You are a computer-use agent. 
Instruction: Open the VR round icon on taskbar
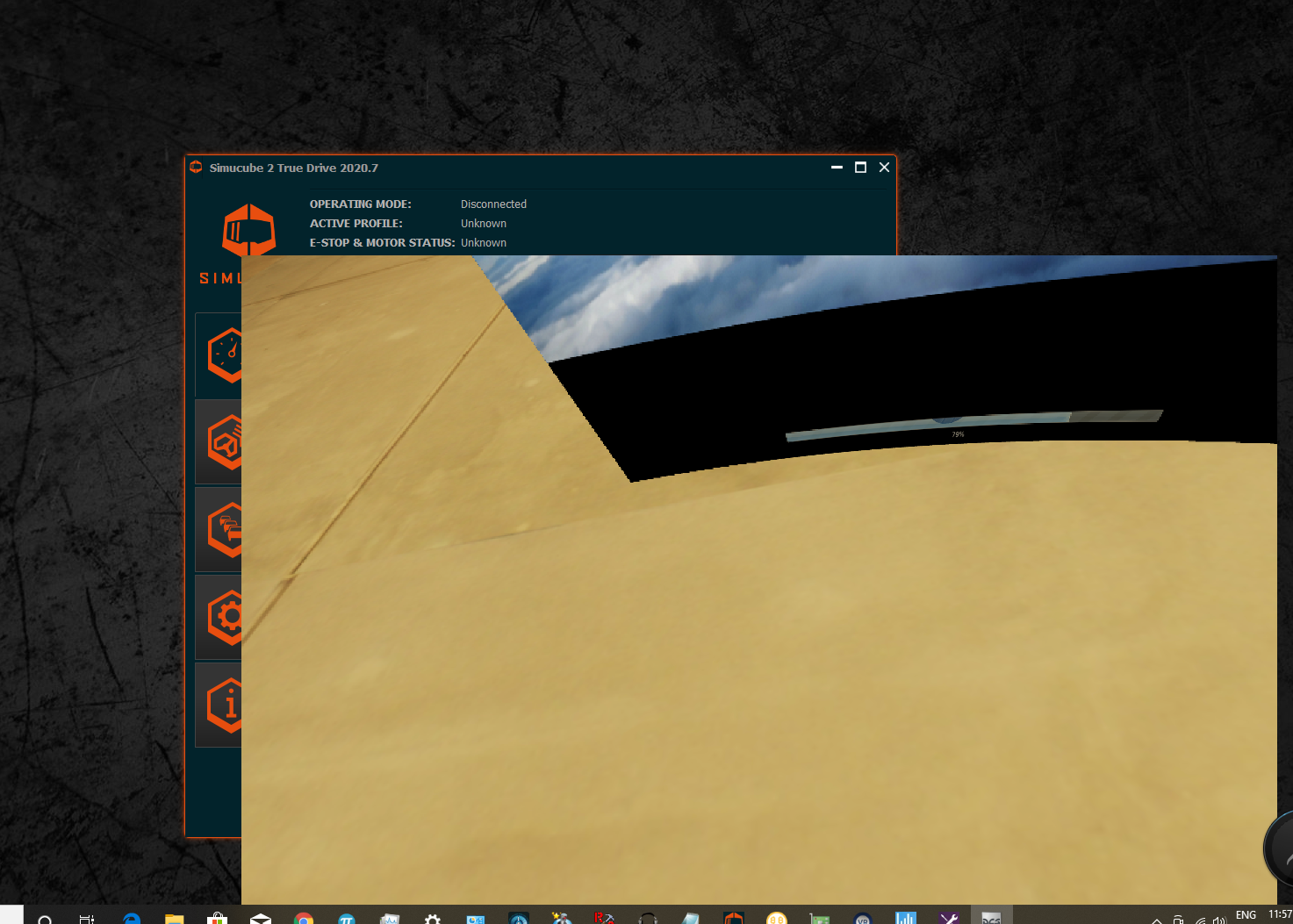click(863, 919)
